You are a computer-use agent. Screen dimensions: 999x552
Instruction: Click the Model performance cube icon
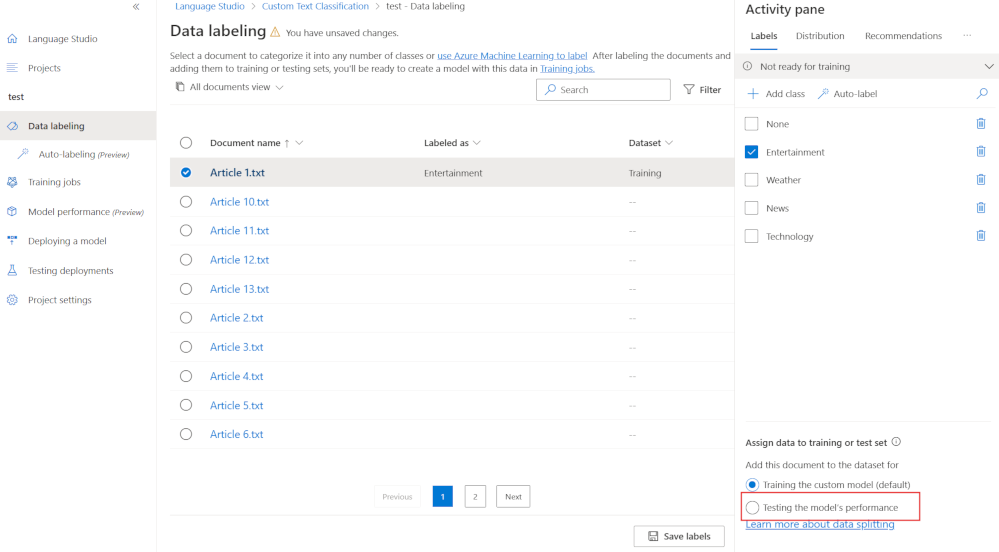12,212
